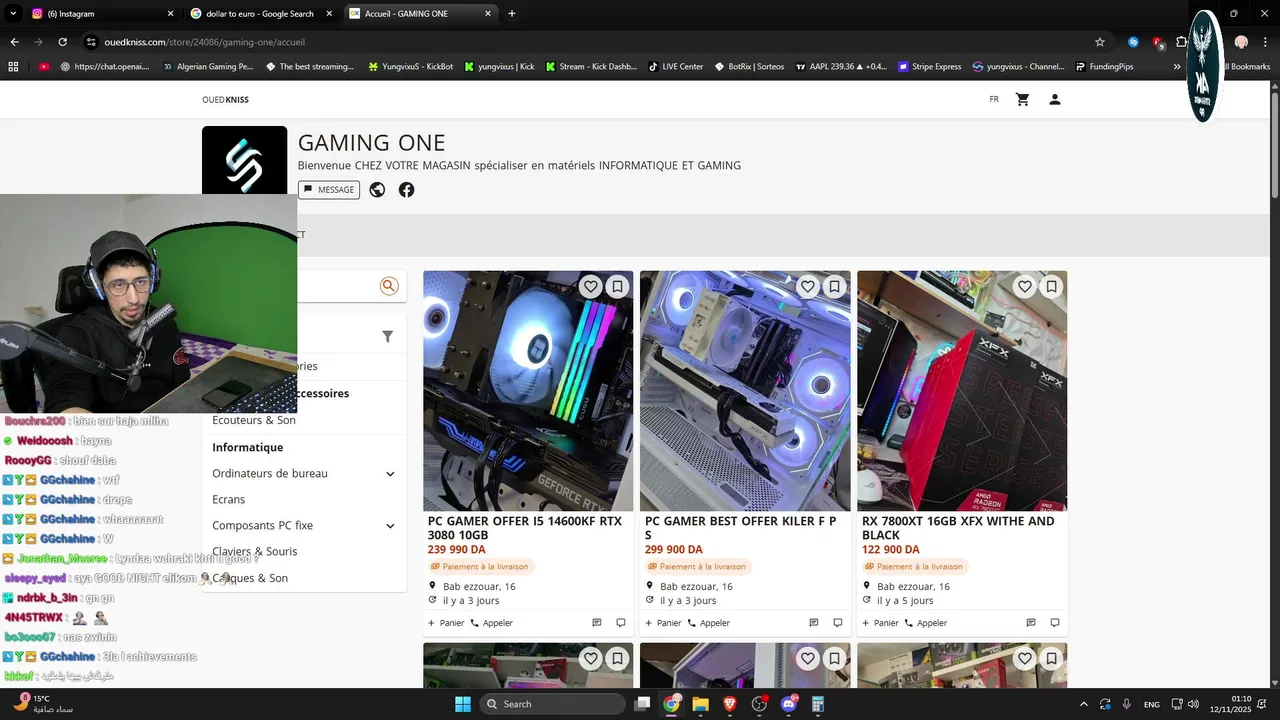The width and height of the screenshot is (1280, 720).
Task: Favorite the PC GAMER OFFER I5 listing
Action: pyautogui.click(x=591, y=287)
